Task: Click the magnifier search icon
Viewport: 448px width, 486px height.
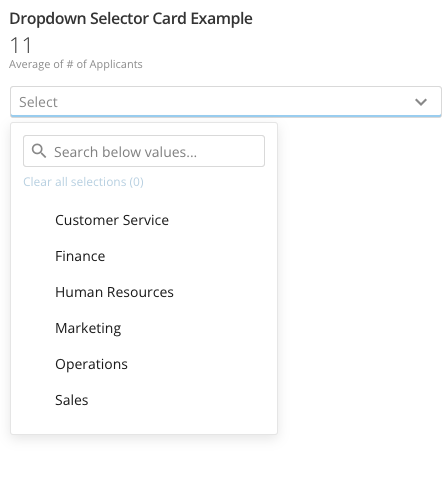Action: [39, 151]
